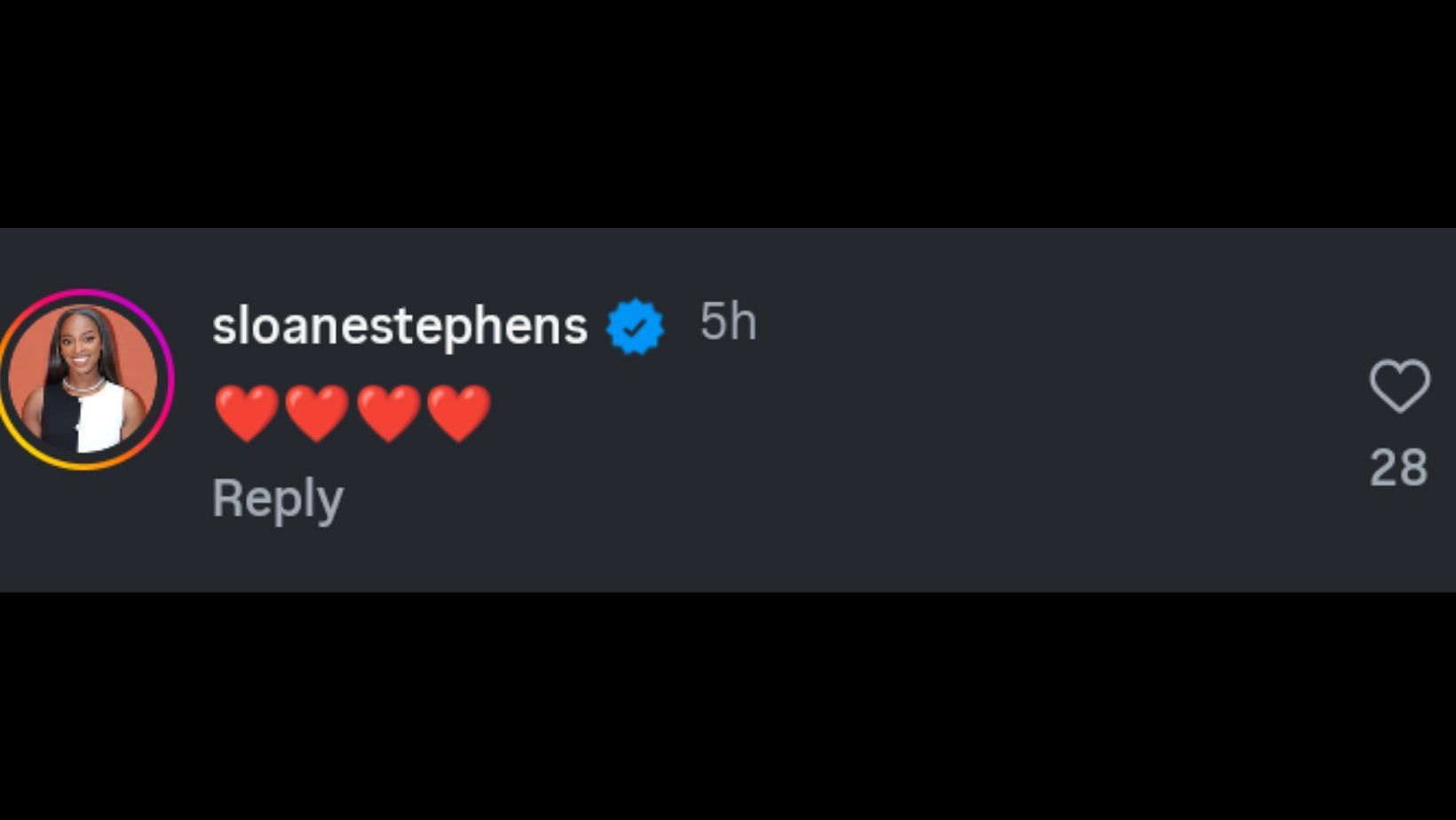Show who liked via the 28 count
The image size is (1456, 820).
coord(1399,468)
